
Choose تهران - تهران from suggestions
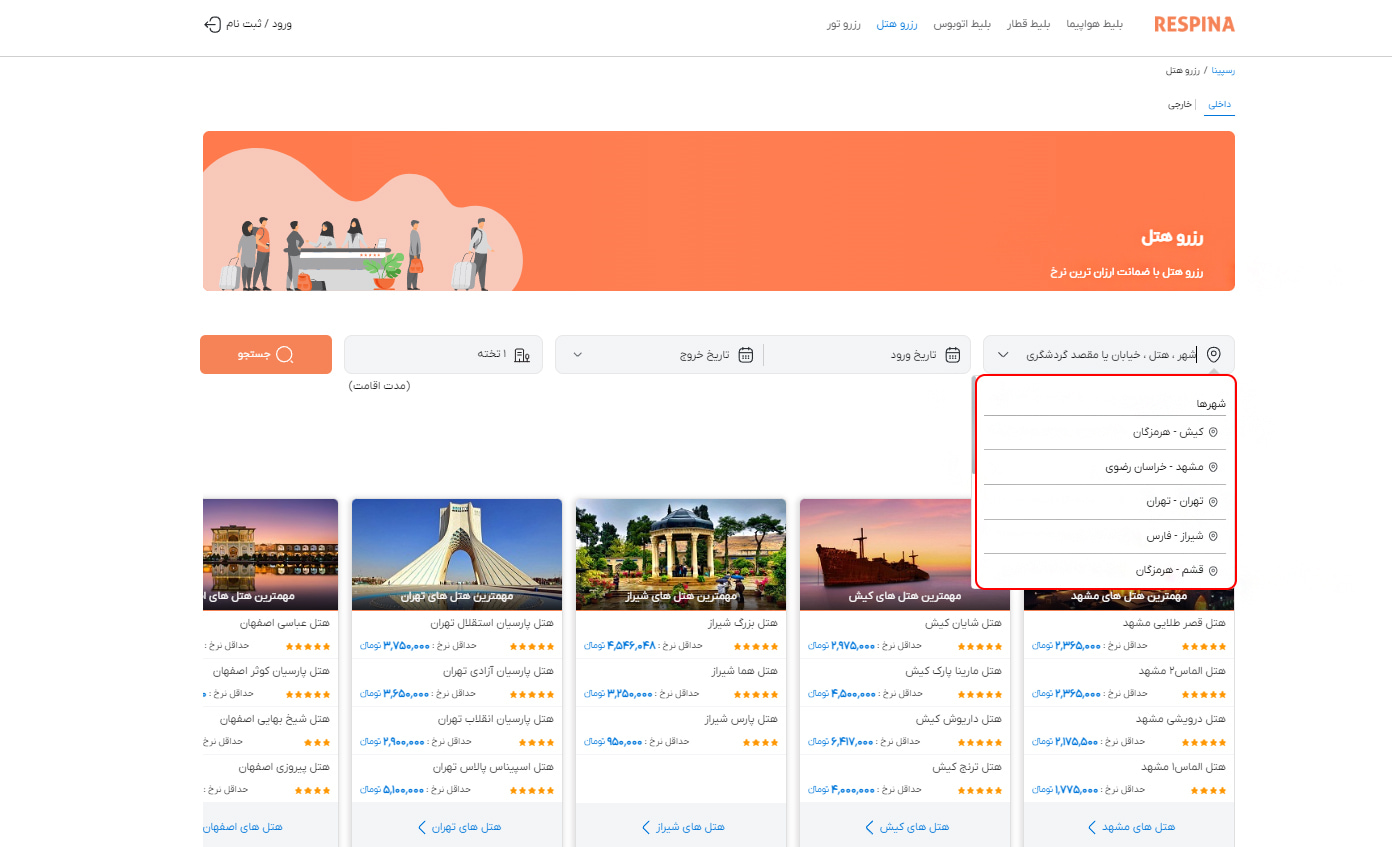click(1174, 501)
